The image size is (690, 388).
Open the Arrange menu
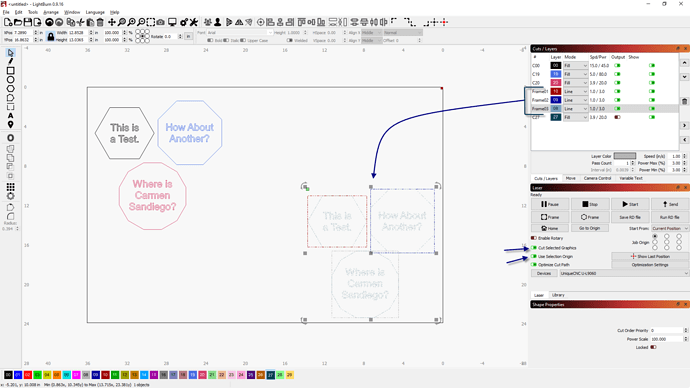51,12
